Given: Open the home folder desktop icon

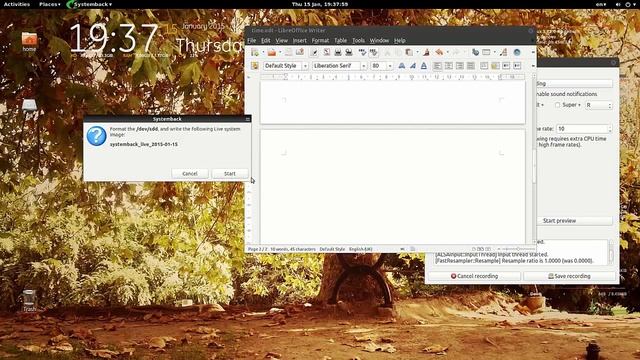Looking at the screenshot, I should (x=29, y=42).
